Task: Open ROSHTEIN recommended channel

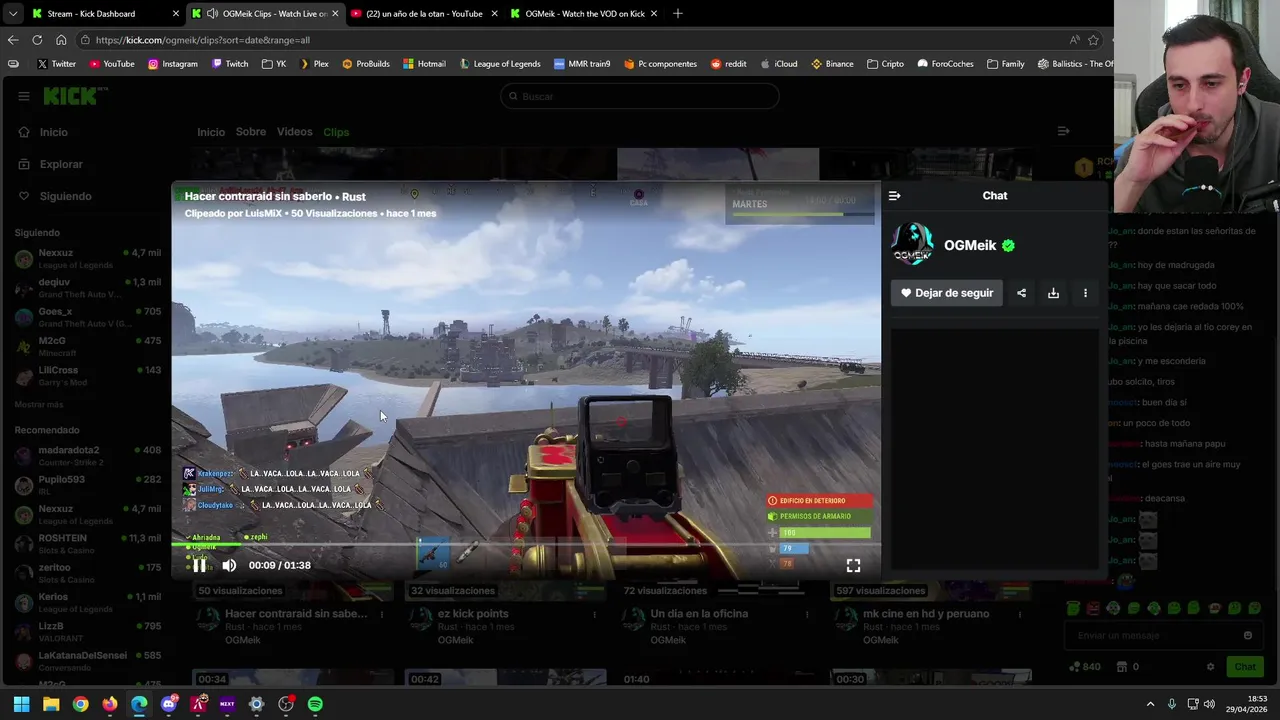Action: [x=88, y=543]
